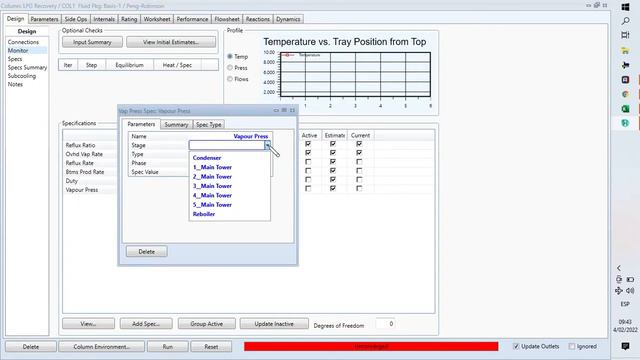The width and height of the screenshot is (640, 360).
Task: Toggle Active checkbox for Ovhd Vap Rate
Action: (x=308, y=153)
